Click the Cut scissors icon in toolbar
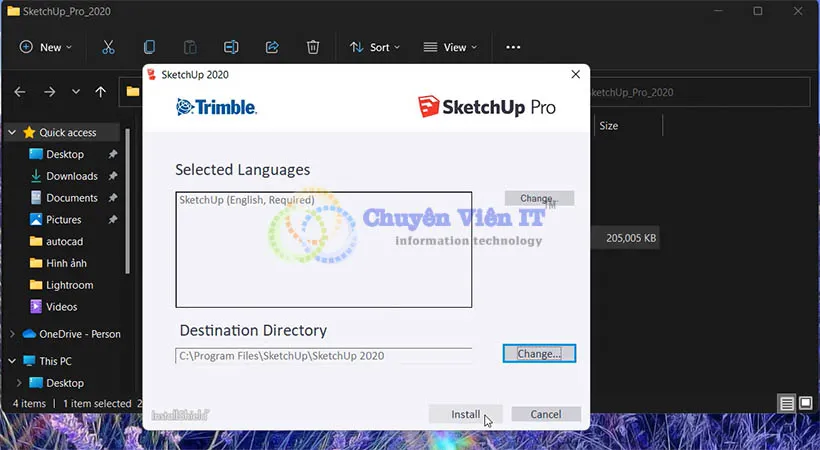This screenshot has width=820, height=450. point(108,47)
